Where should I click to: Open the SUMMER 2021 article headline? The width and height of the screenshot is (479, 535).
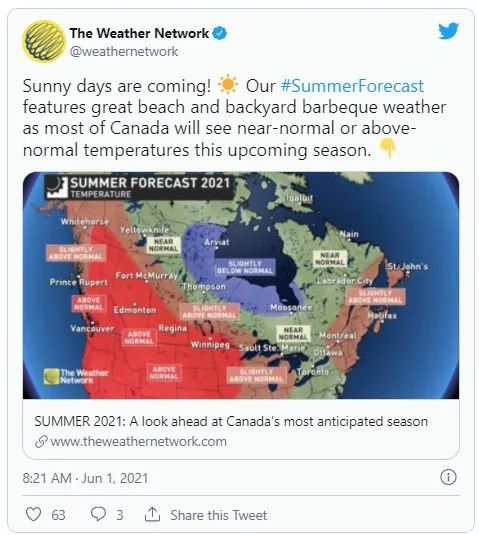[x=231, y=421]
